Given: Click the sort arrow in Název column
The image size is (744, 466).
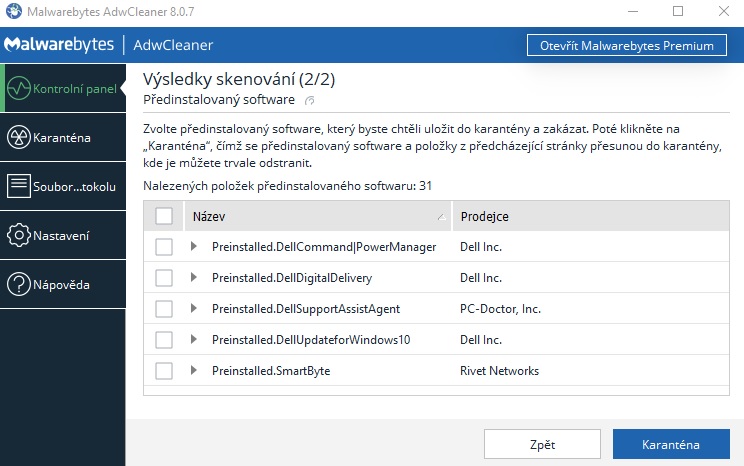Looking at the screenshot, I should [x=441, y=217].
